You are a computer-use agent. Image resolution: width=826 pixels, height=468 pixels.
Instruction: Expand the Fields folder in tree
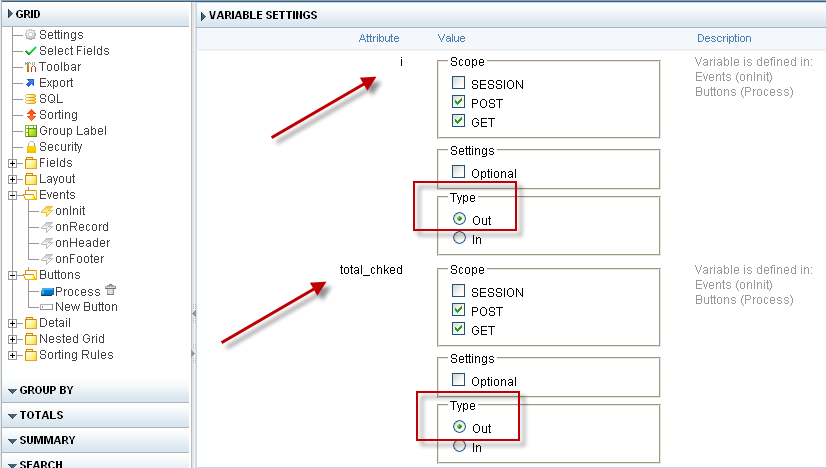click(x=13, y=163)
